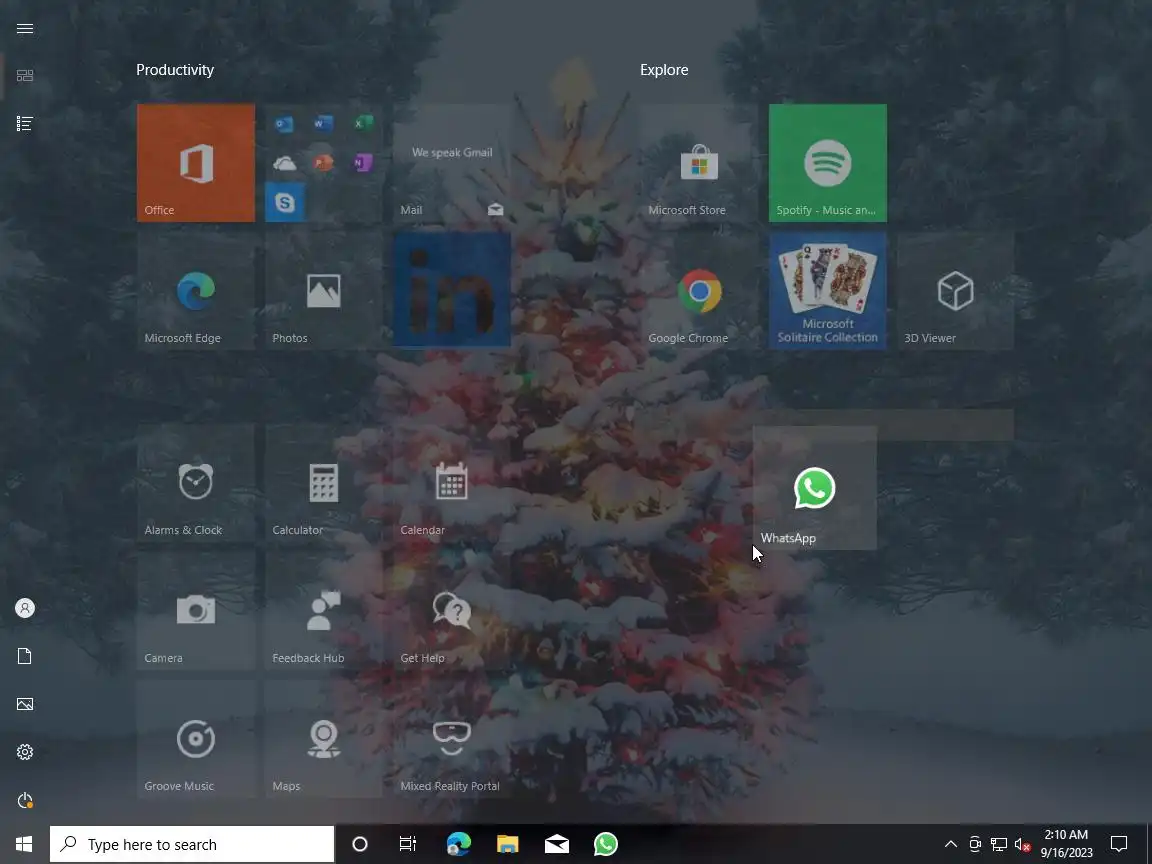Open Task View on the taskbar
Viewport: 1152px width, 864px height.
click(408, 844)
